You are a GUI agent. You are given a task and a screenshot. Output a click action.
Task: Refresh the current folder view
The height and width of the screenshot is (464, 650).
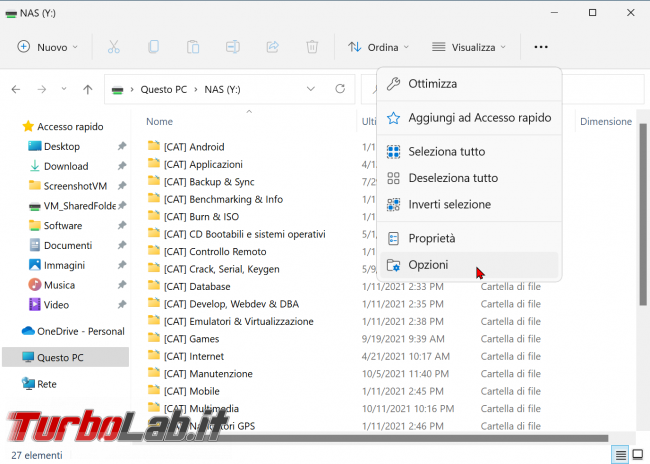[340, 89]
